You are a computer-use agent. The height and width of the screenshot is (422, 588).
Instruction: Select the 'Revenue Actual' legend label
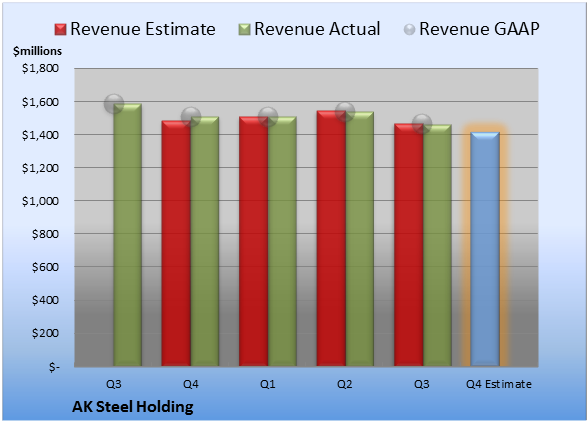click(317, 29)
